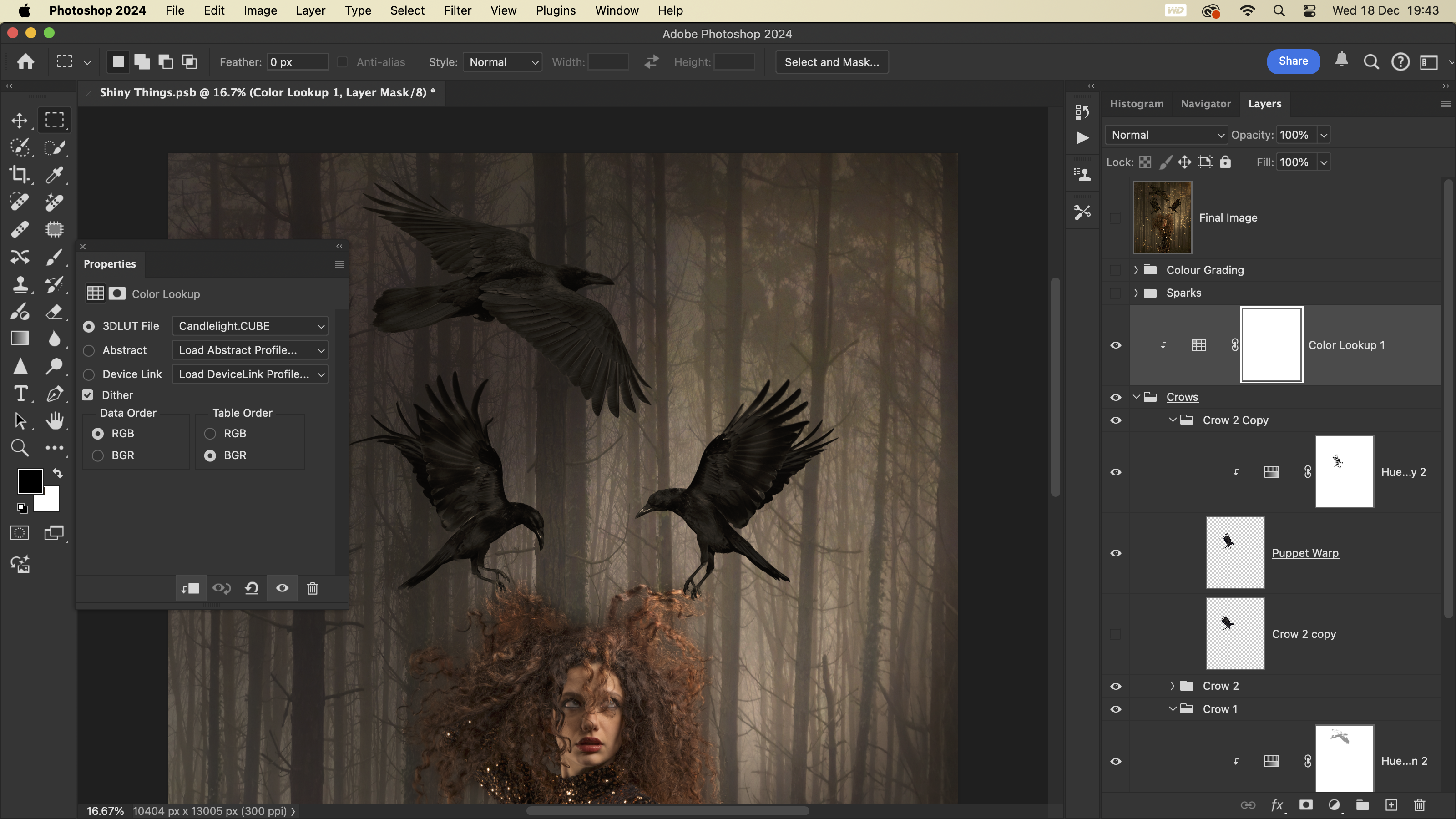Hide the Puppet Warp layer
This screenshot has width=1456, height=819.
[1115, 553]
